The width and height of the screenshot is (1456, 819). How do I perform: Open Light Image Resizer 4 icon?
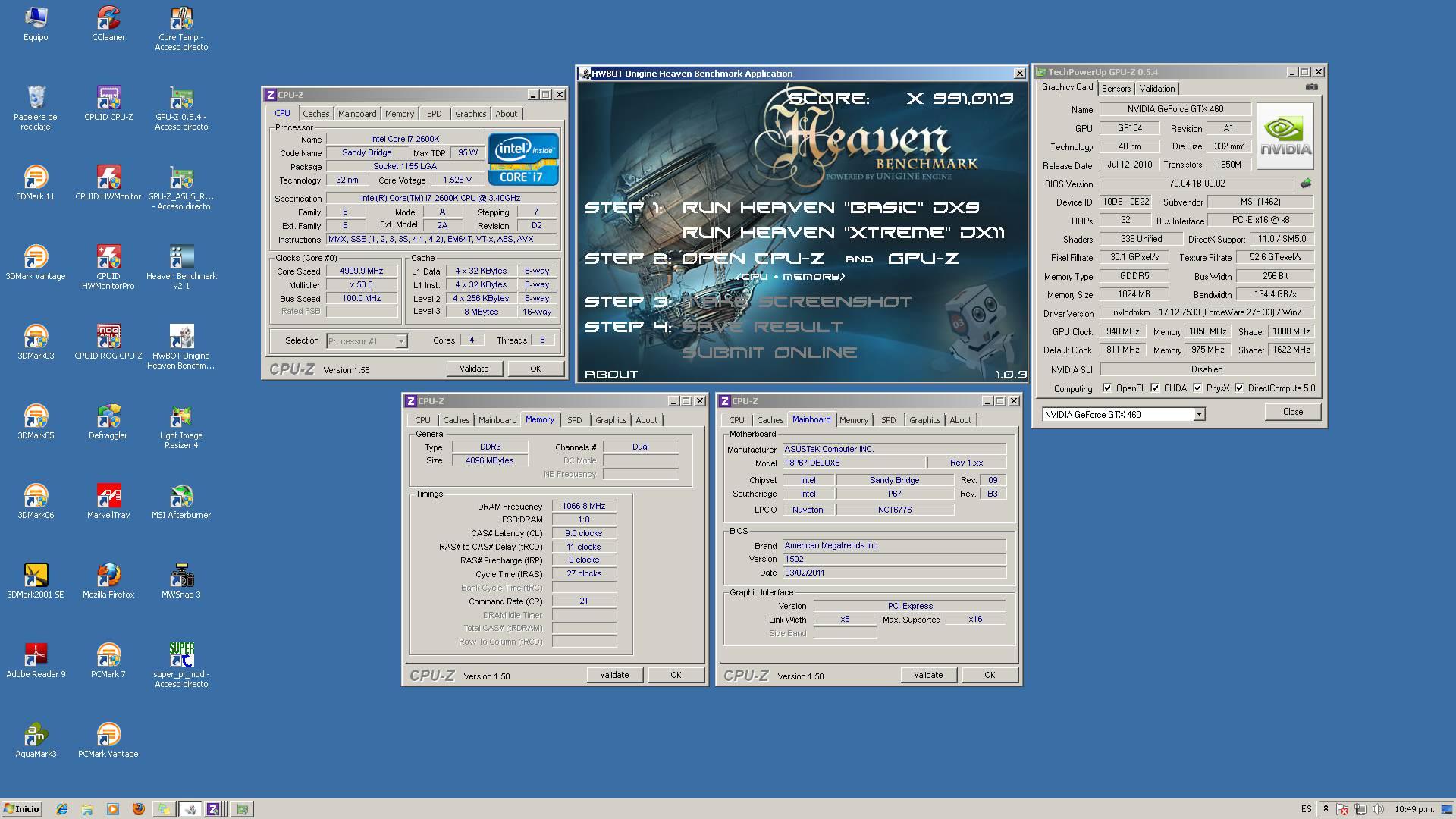tap(181, 426)
